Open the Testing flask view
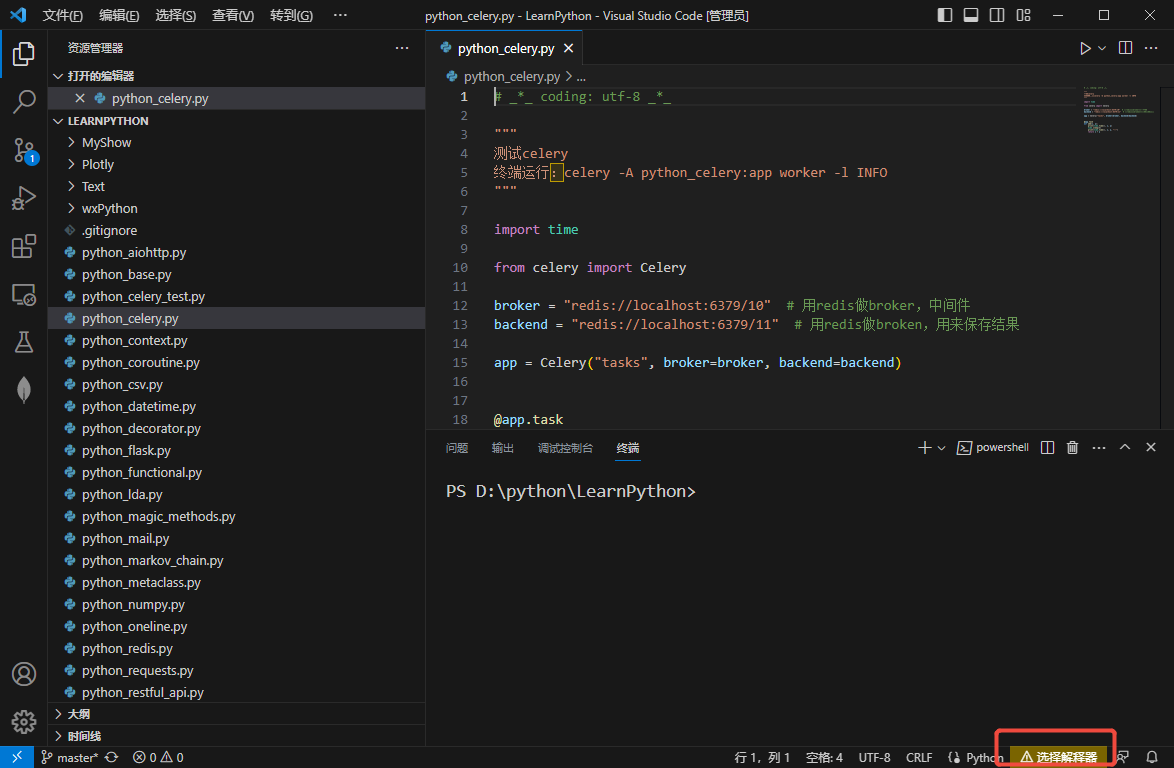1174x768 pixels. click(23, 342)
